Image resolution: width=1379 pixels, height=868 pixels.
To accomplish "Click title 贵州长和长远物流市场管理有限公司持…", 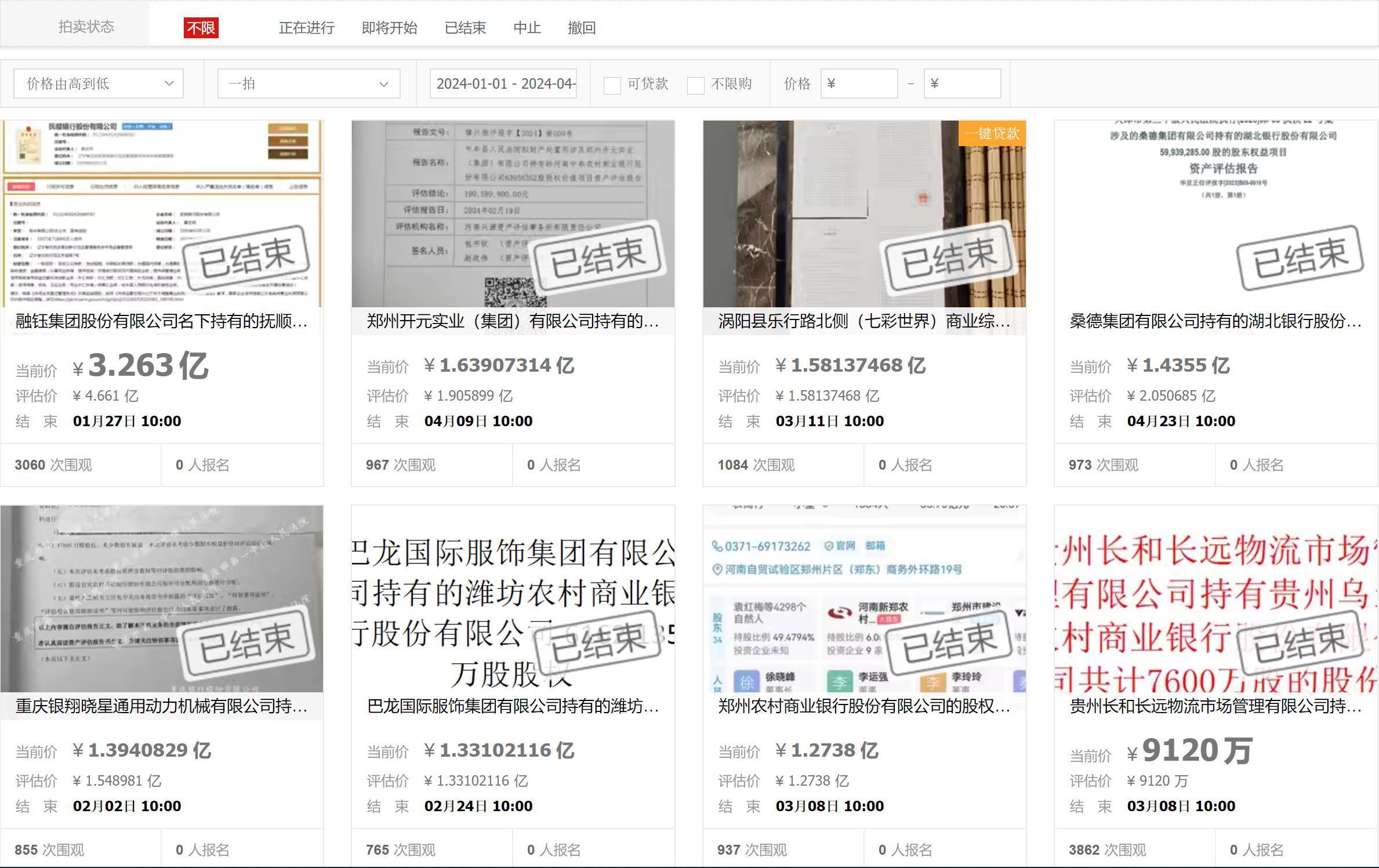I will click(1215, 706).
